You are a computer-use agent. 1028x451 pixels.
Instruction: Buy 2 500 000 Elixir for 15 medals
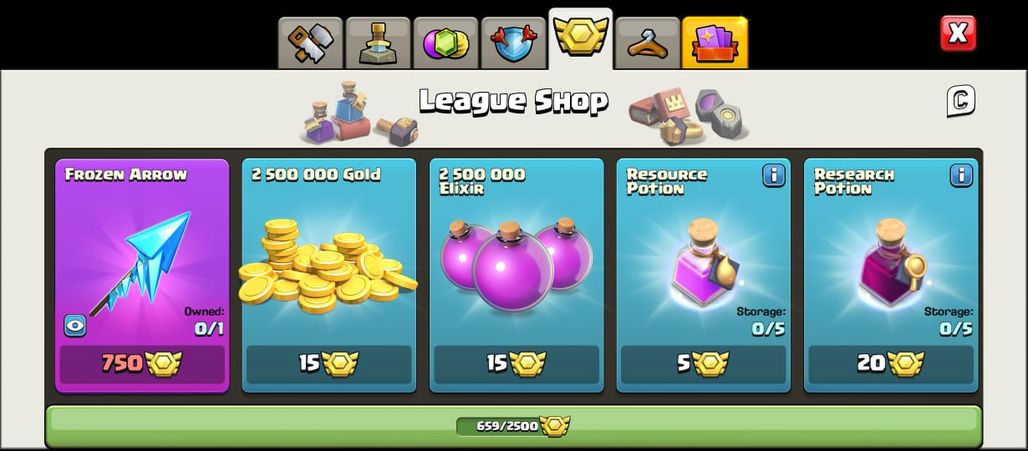pyautogui.click(x=517, y=364)
